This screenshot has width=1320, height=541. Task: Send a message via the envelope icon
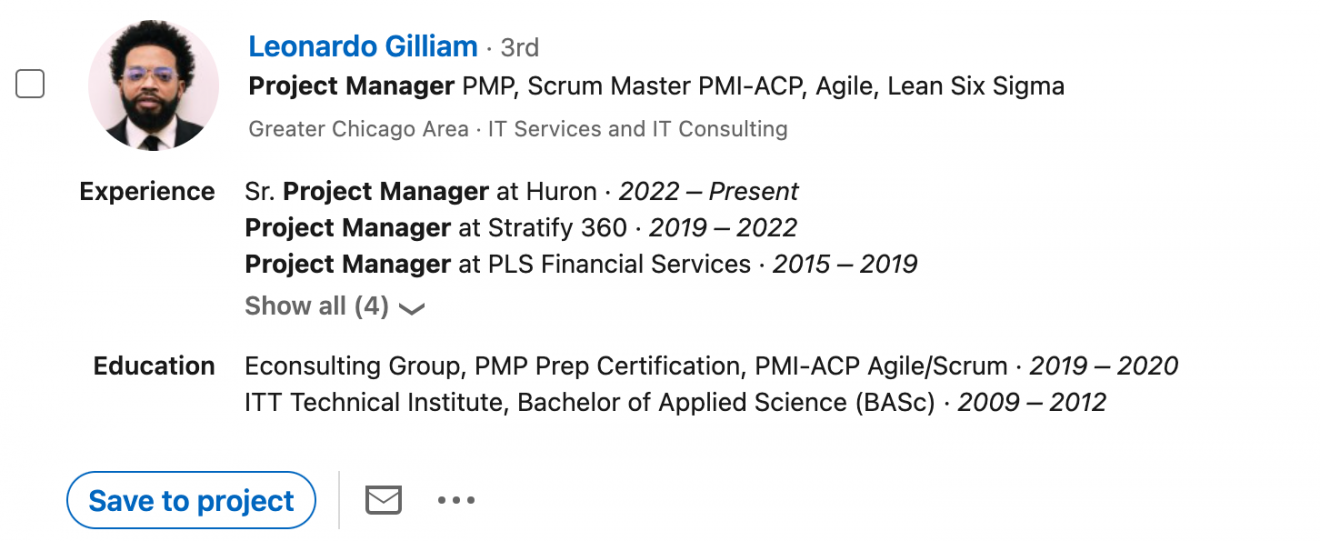click(x=383, y=500)
